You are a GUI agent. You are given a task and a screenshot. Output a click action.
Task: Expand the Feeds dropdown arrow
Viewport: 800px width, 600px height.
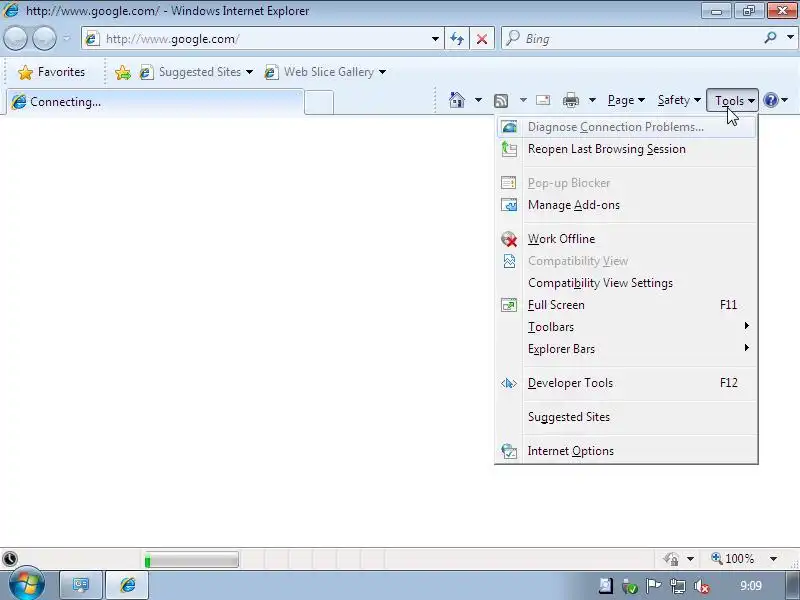(523, 100)
